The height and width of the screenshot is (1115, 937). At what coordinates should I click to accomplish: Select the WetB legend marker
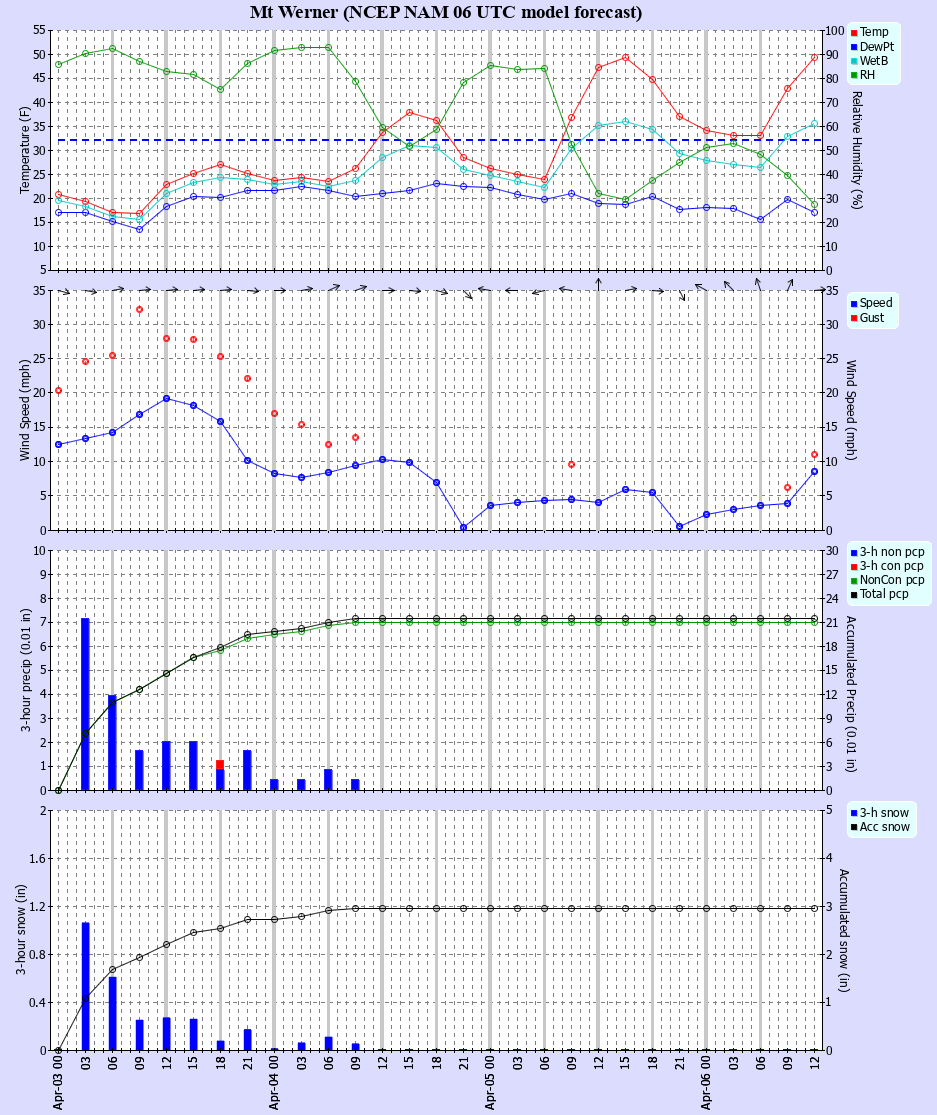click(x=852, y=61)
